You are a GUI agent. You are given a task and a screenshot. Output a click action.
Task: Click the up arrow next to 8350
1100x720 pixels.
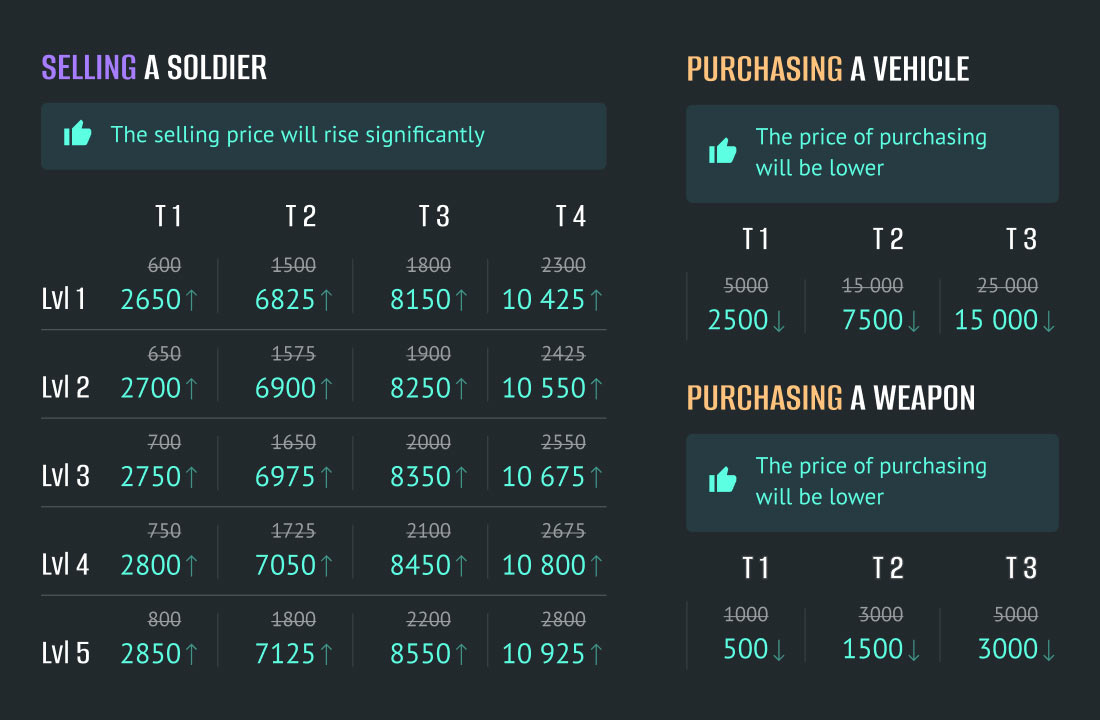click(461, 478)
